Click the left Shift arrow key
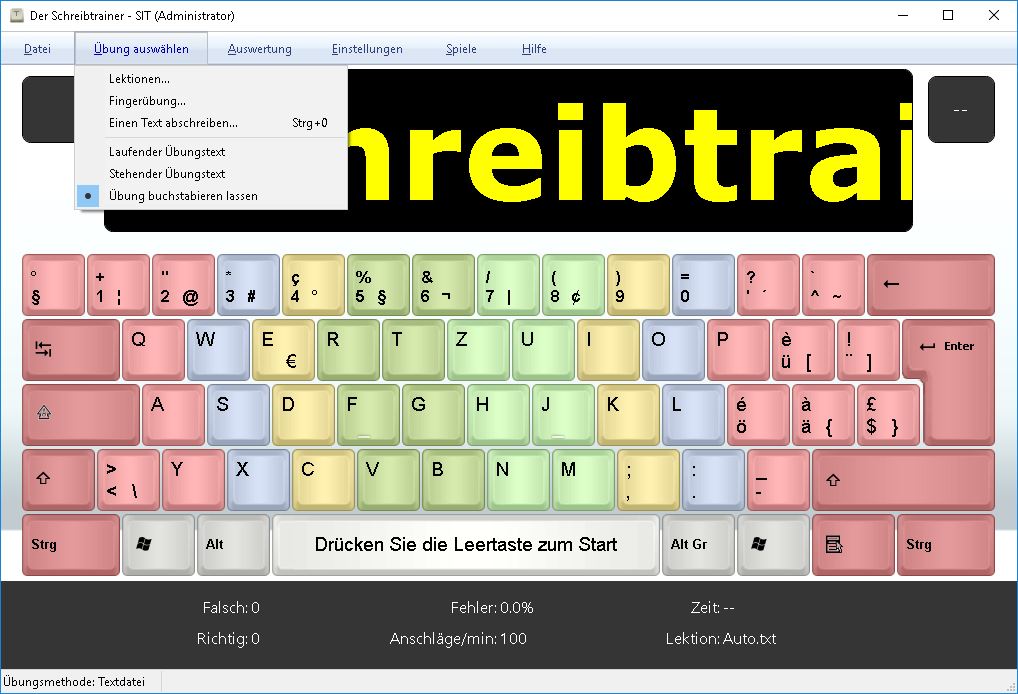 click(x=58, y=479)
